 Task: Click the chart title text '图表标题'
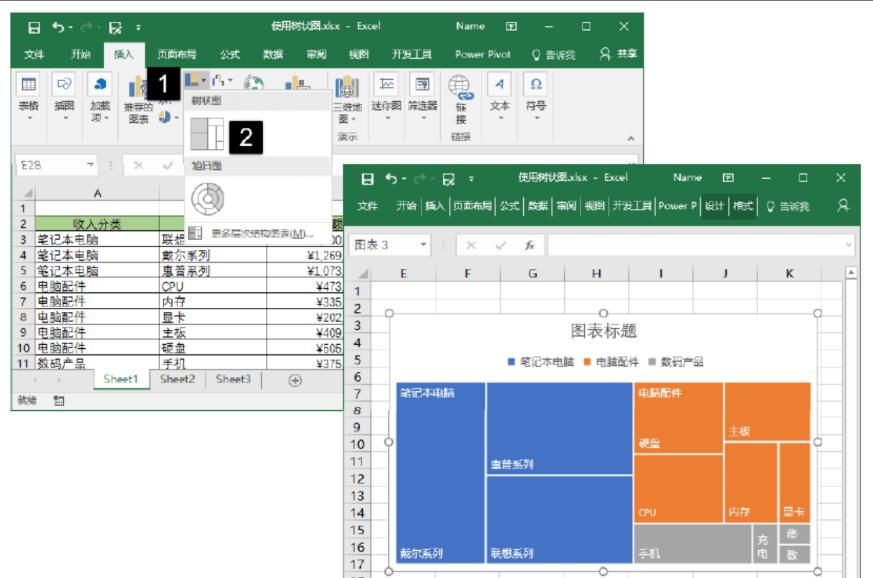pos(606,332)
